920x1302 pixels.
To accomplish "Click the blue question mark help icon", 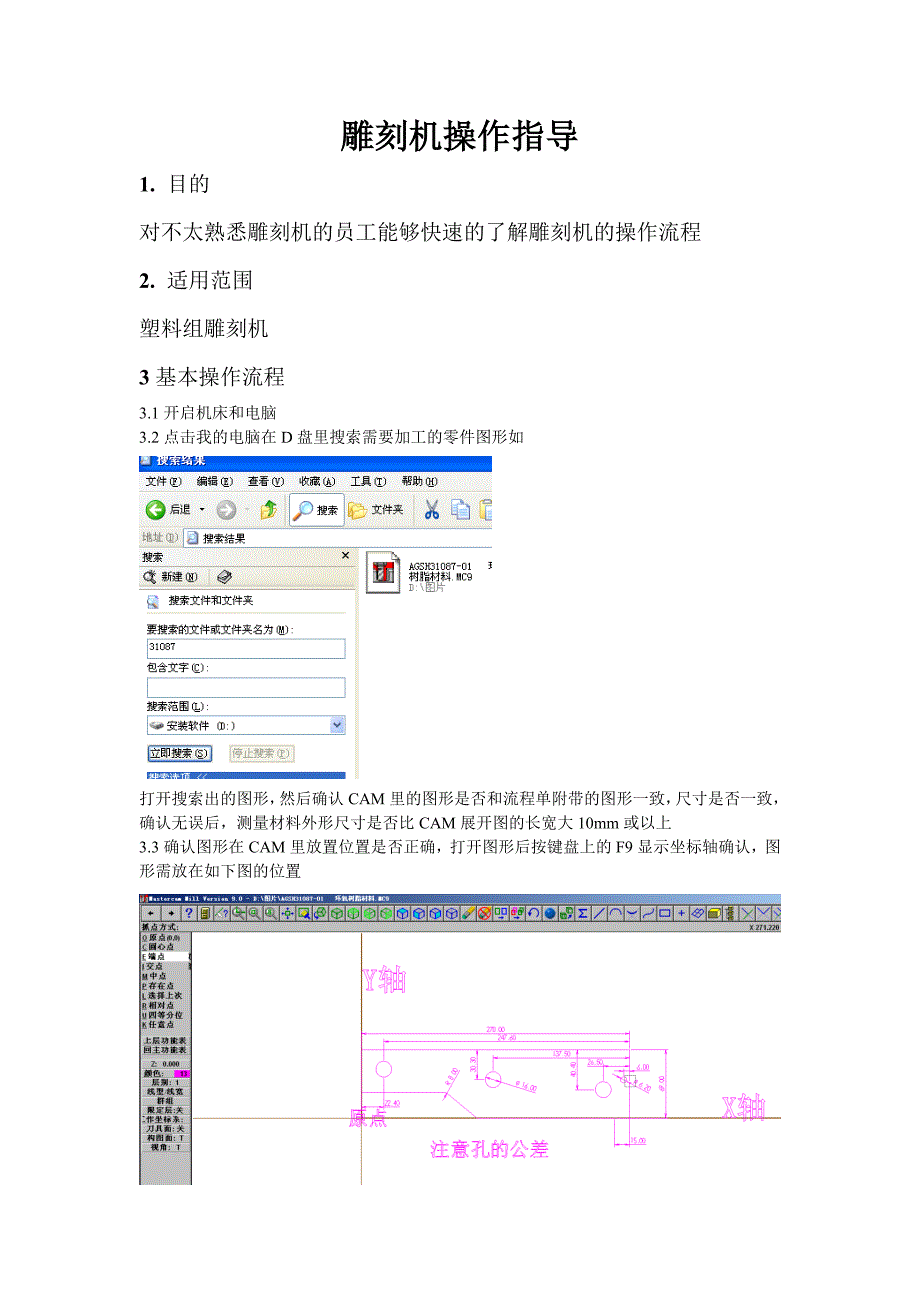I will 187,913.
